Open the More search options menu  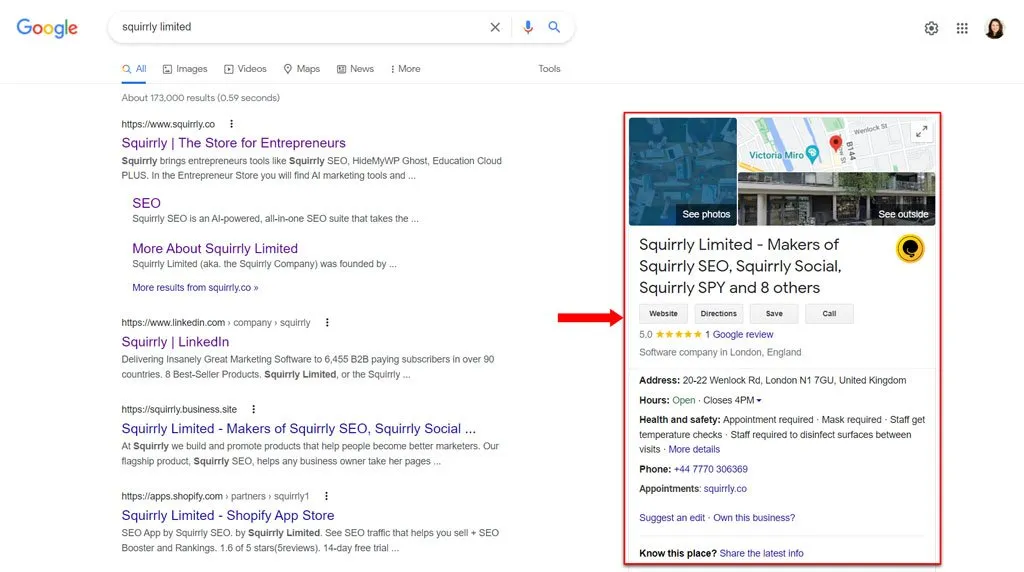pyautogui.click(x=406, y=69)
